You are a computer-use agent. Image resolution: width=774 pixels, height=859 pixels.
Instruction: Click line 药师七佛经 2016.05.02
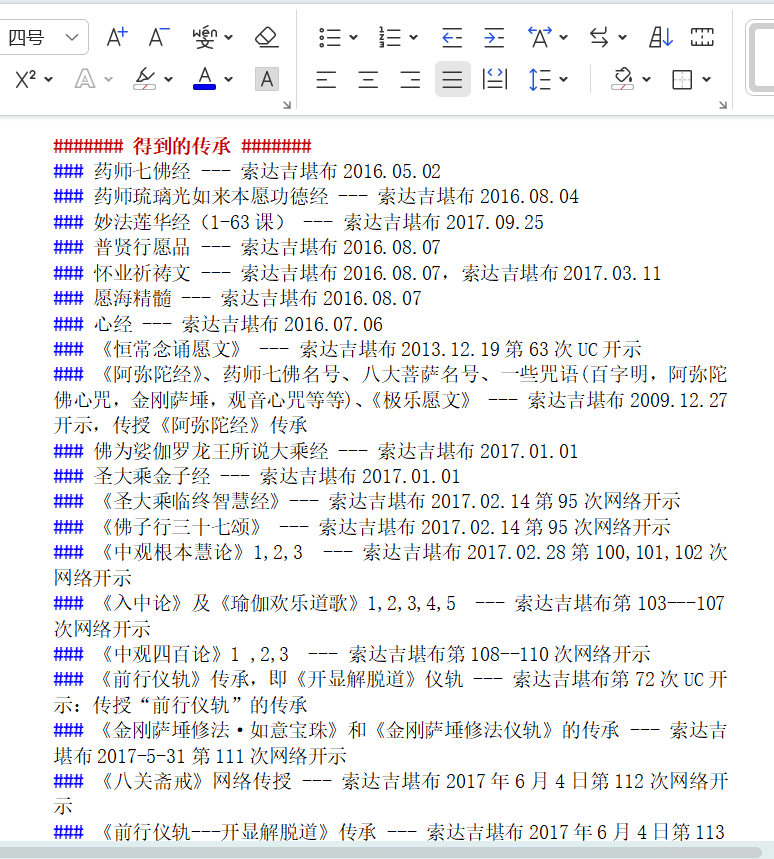247,171
